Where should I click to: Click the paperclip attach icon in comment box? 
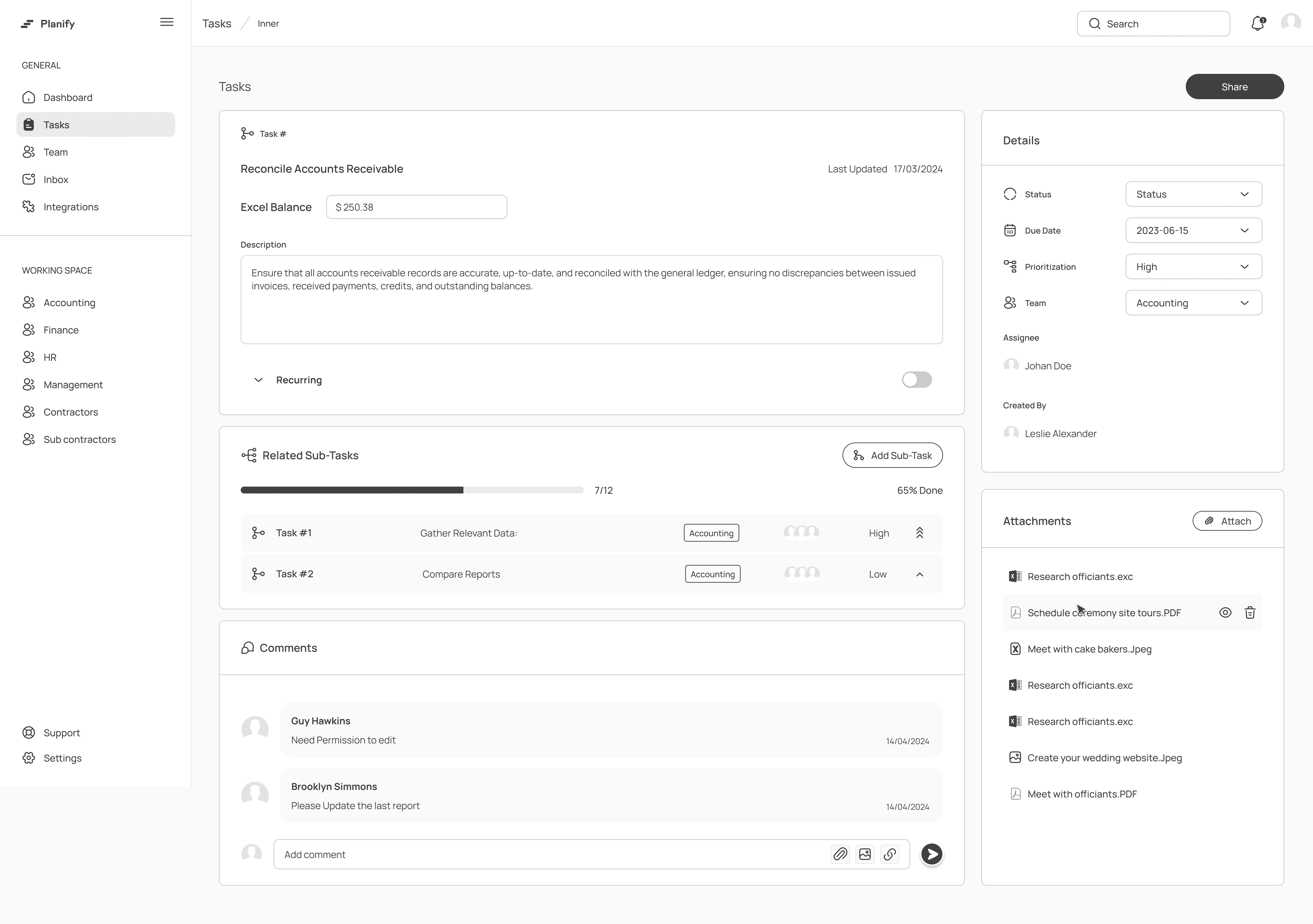tap(840, 854)
